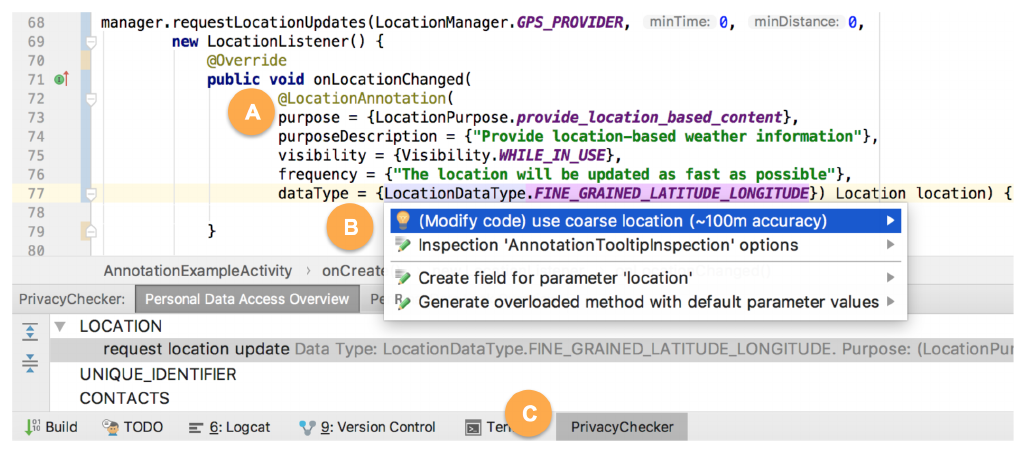1026x453 pixels.
Task: Select the PrivacyChecker tool window button
Action: point(622,427)
